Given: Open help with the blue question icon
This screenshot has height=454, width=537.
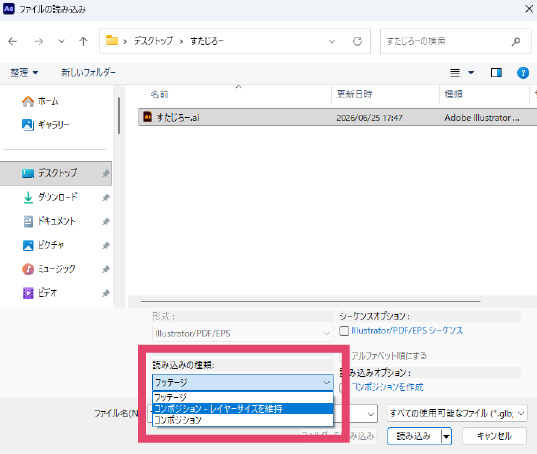Looking at the screenshot, I should pos(523,73).
